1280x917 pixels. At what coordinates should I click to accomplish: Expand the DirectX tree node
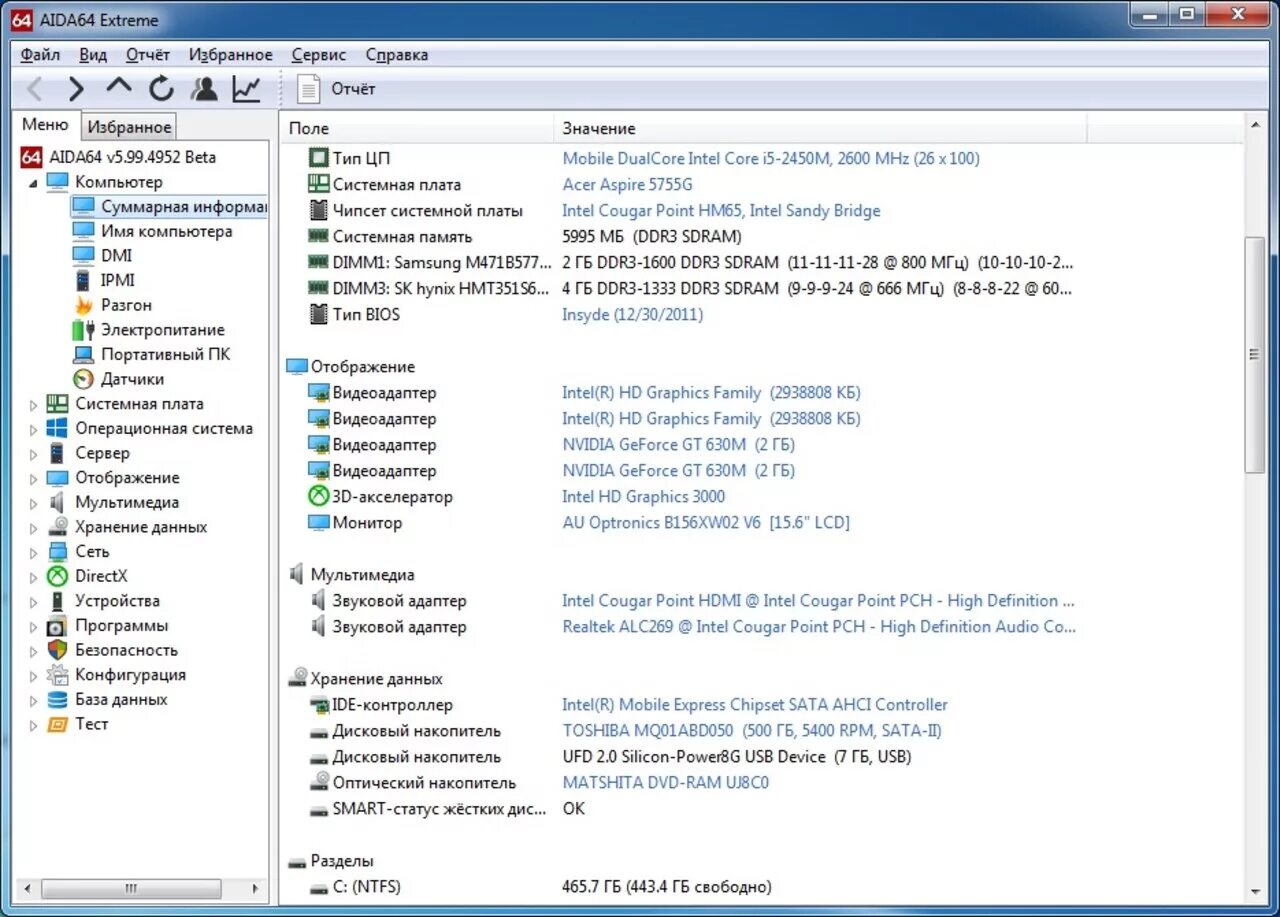(x=32, y=577)
